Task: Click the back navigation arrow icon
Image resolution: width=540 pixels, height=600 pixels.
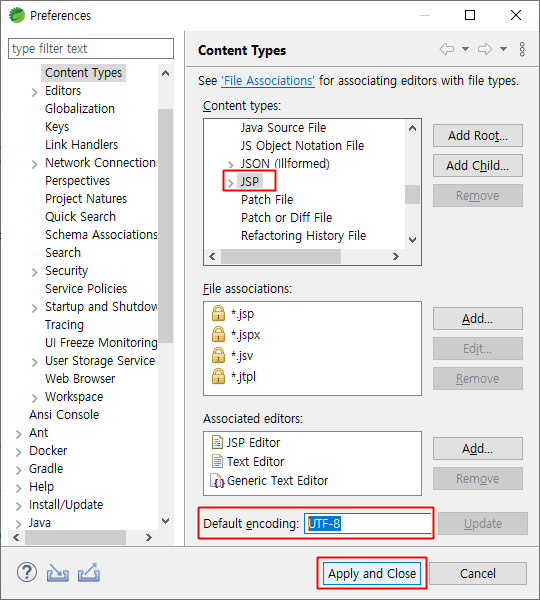Action: pyautogui.click(x=447, y=49)
